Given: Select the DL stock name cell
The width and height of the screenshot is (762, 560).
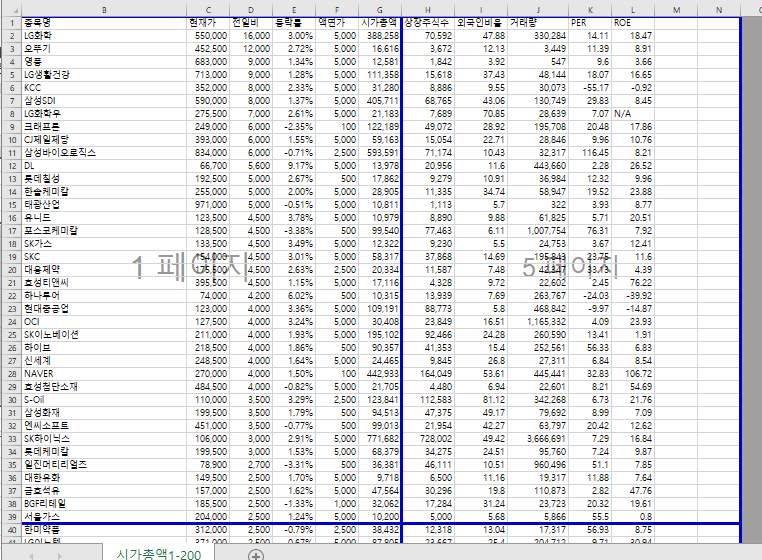Looking at the screenshot, I should click(104, 166).
